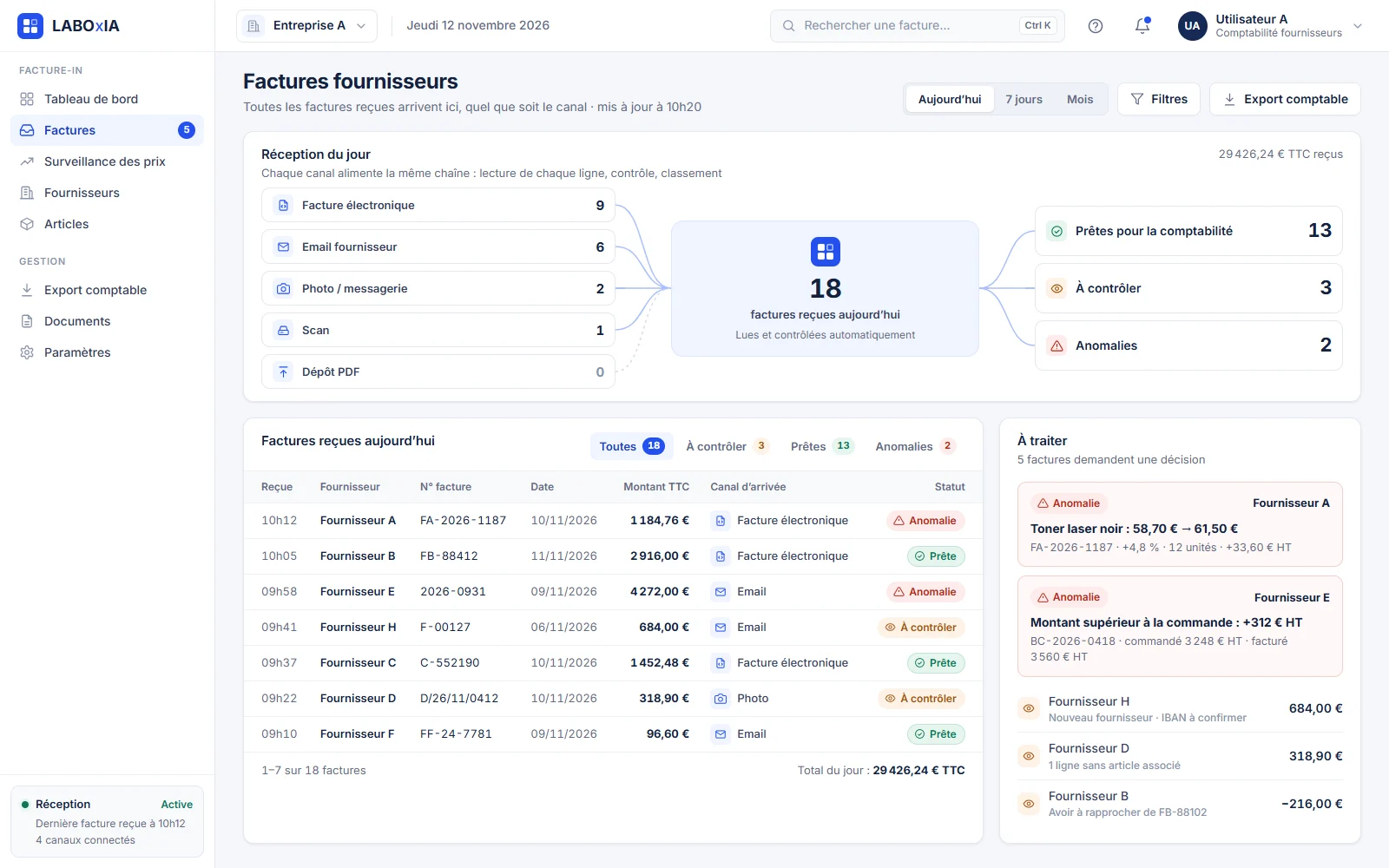The image size is (1389, 868).
Task: Click the UA user avatar
Action: (x=1192, y=26)
